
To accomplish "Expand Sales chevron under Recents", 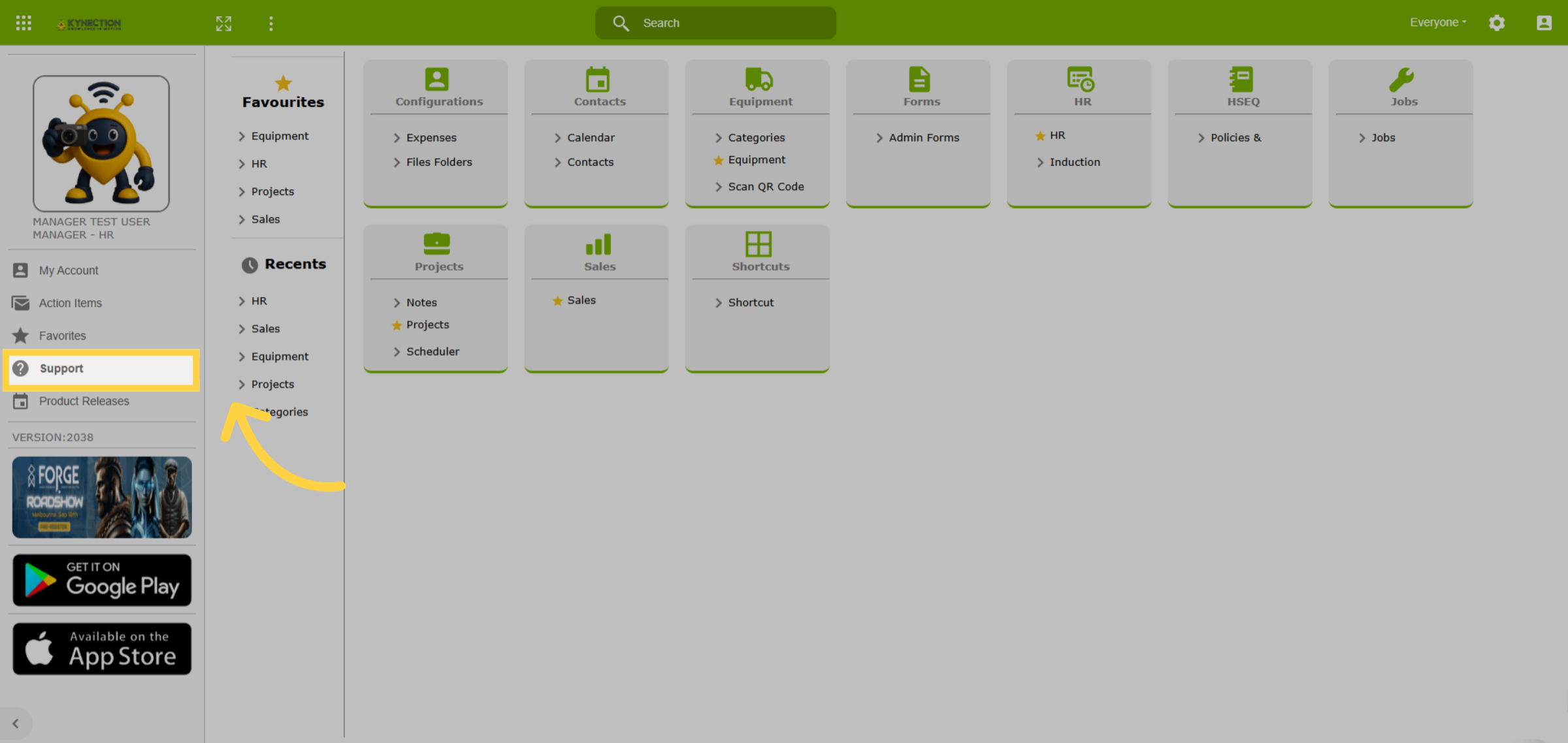I will pos(242,328).
